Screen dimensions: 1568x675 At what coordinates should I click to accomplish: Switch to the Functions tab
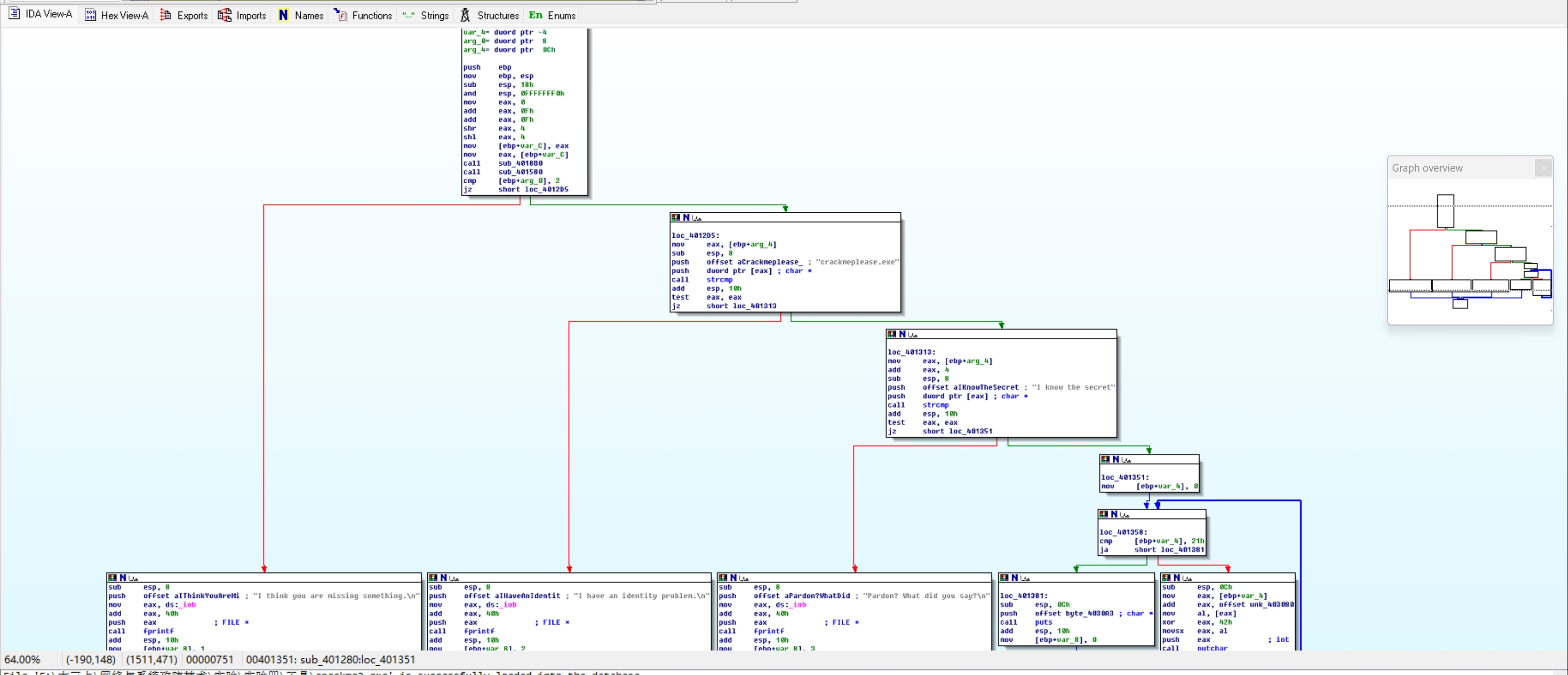click(x=371, y=15)
